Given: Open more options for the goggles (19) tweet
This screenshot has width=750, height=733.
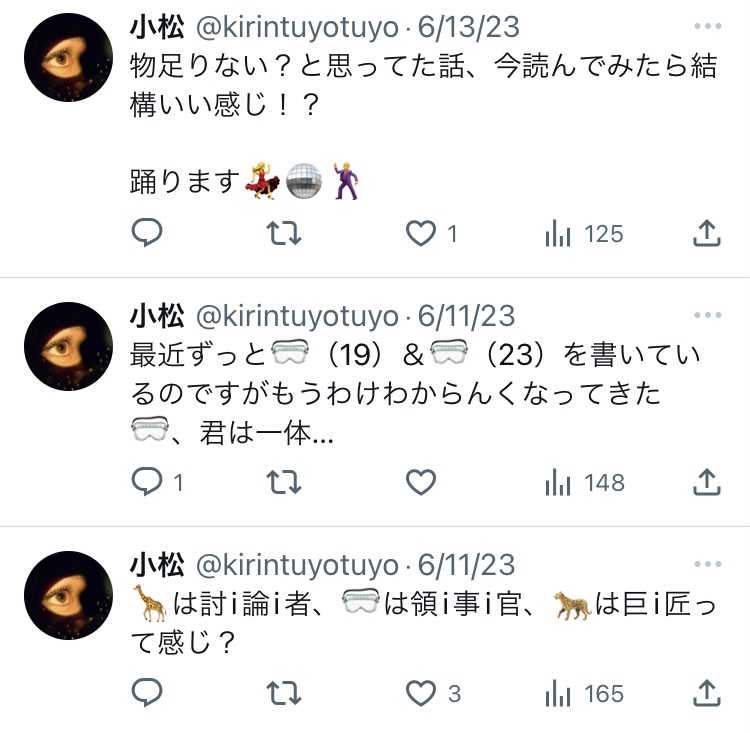Looking at the screenshot, I should [707, 315].
